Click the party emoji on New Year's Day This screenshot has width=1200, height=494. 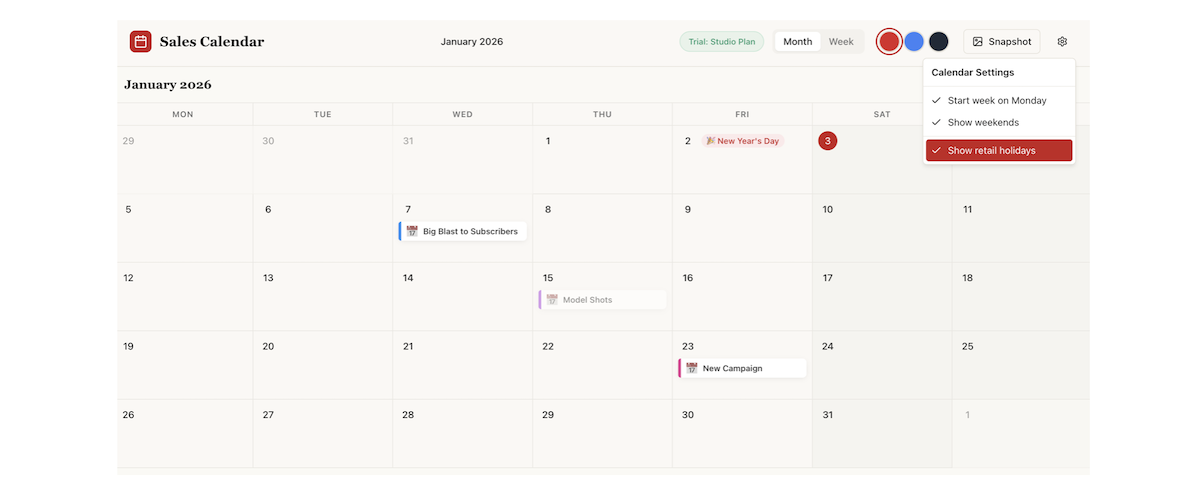pyautogui.click(x=710, y=141)
